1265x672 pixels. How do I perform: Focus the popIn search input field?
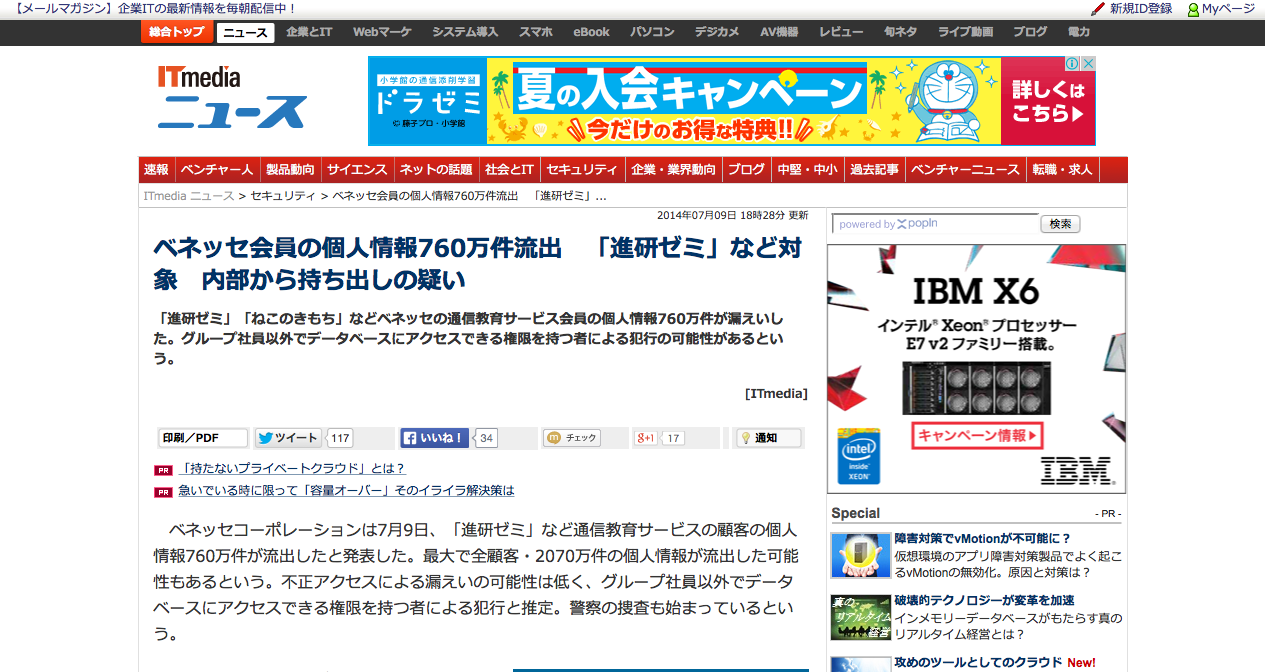935,224
